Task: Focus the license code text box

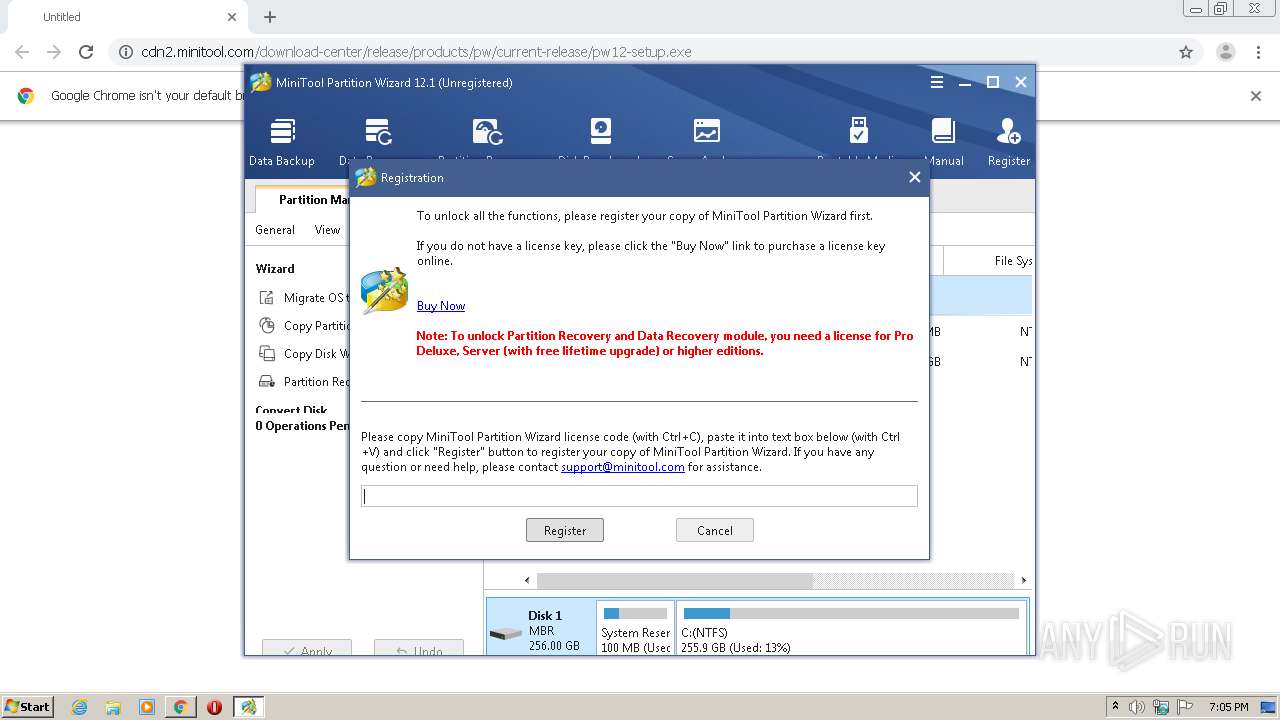Action: [x=639, y=496]
